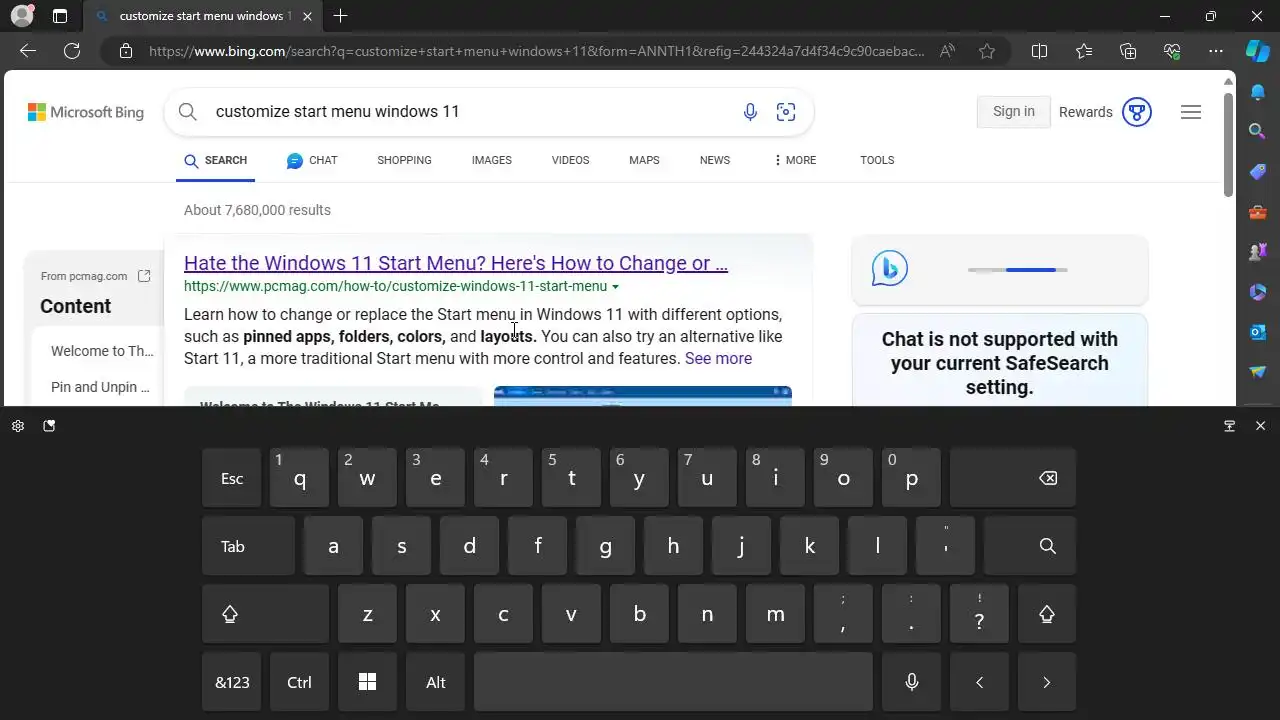Select 'Pin and Unpin ...' content item
The image size is (1280, 720).
click(x=100, y=387)
